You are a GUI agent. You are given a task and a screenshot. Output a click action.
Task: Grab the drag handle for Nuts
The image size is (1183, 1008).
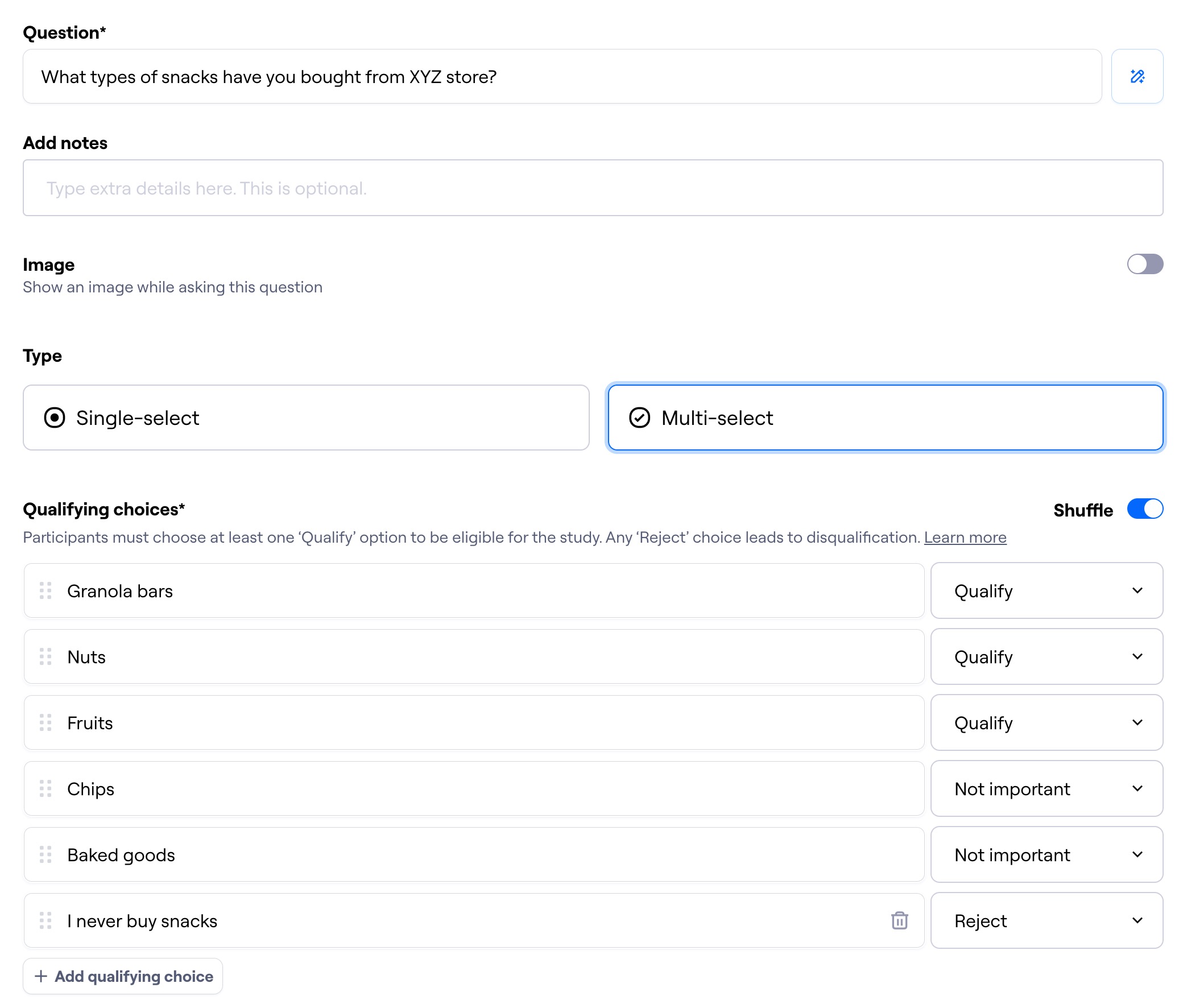[45, 656]
